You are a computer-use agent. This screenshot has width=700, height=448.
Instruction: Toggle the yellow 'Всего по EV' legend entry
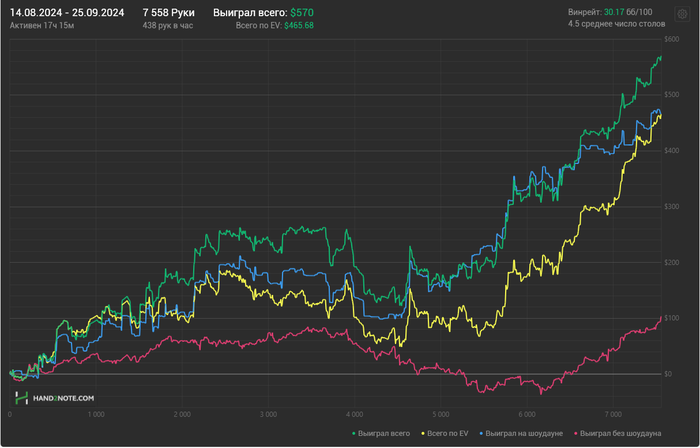(x=445, y=433)
